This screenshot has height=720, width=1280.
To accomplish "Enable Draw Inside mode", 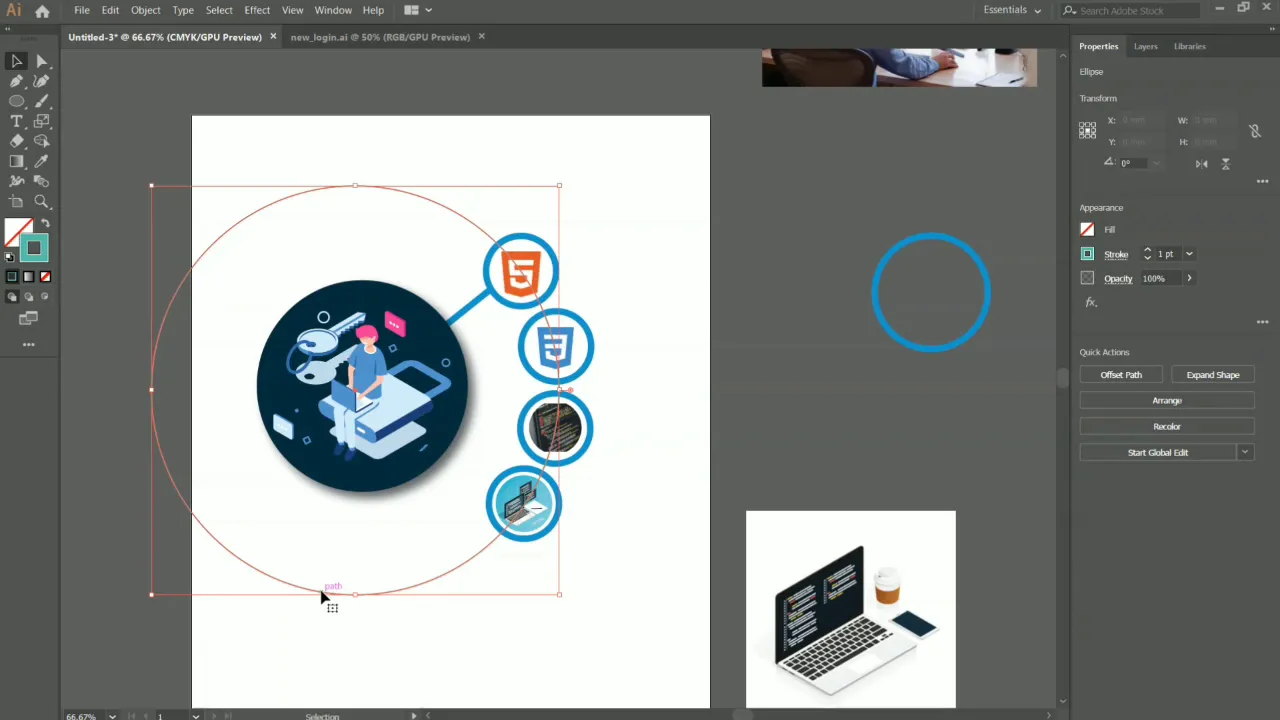I will point(44,297).
